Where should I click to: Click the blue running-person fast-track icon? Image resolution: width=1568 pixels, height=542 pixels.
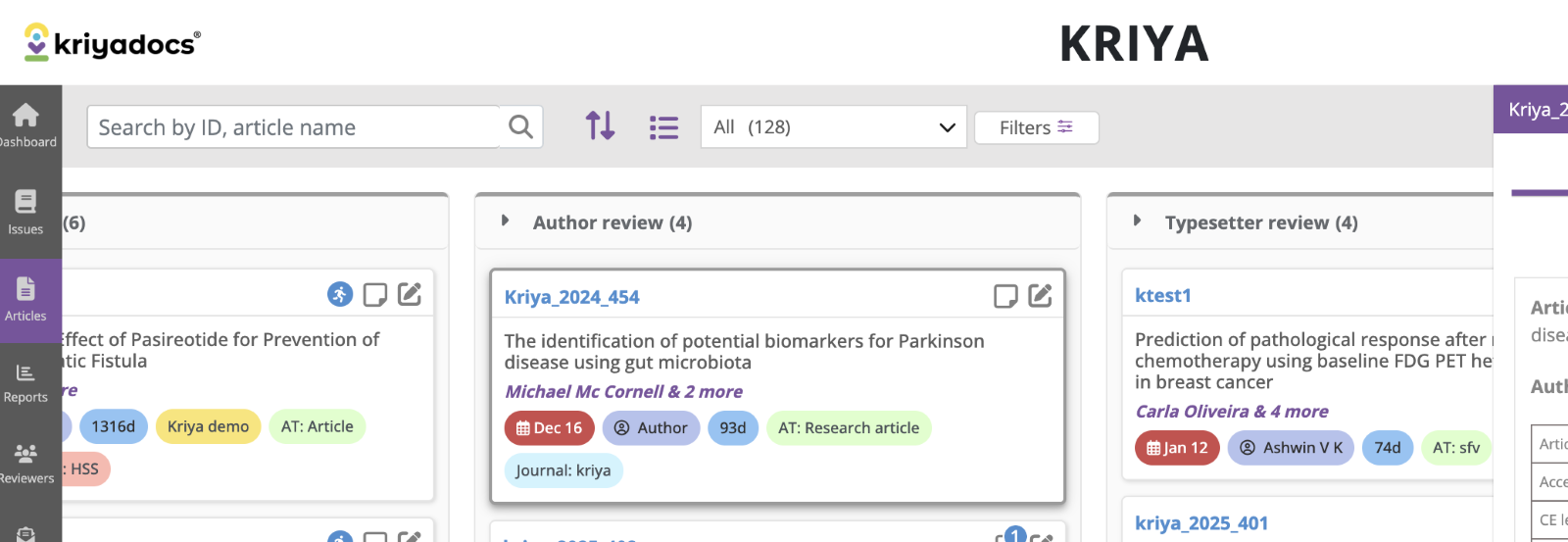pos(340,294)
